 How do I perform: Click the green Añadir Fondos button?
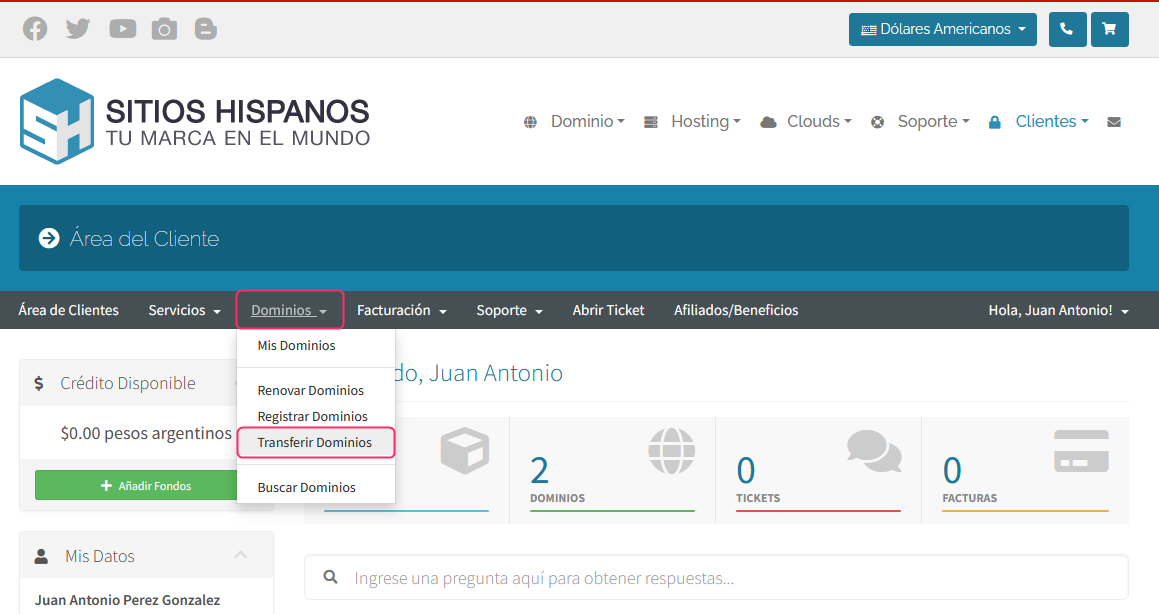tap(146, 485)
